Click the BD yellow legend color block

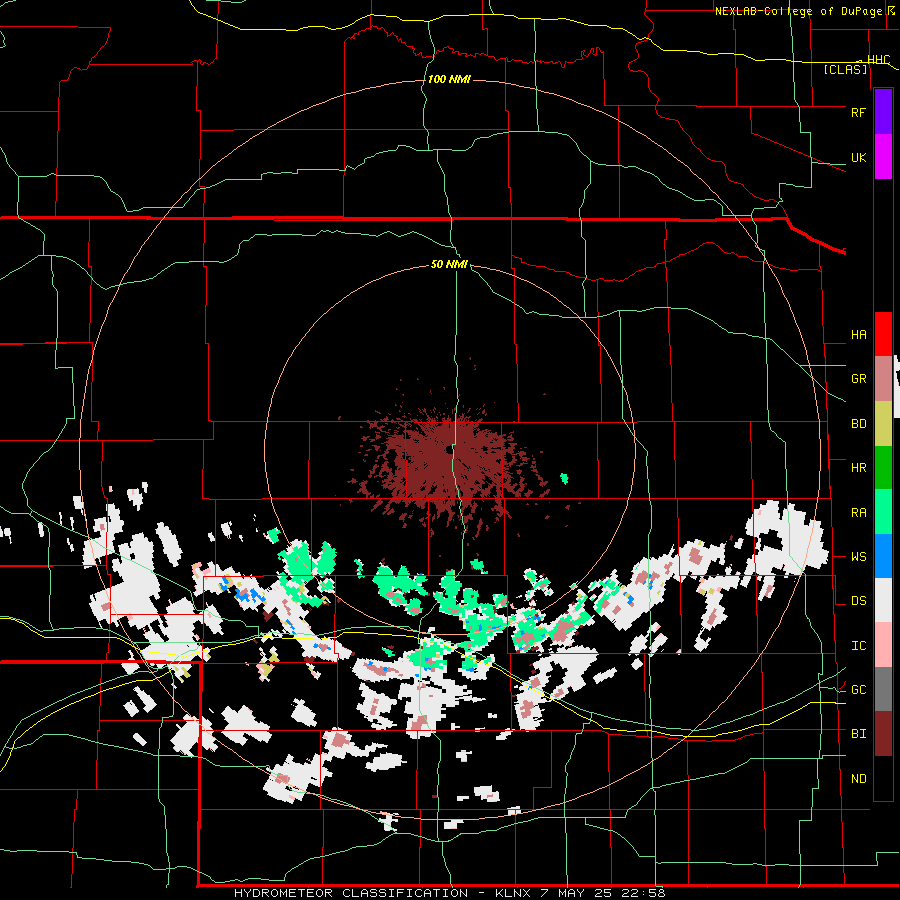point(883,424)
